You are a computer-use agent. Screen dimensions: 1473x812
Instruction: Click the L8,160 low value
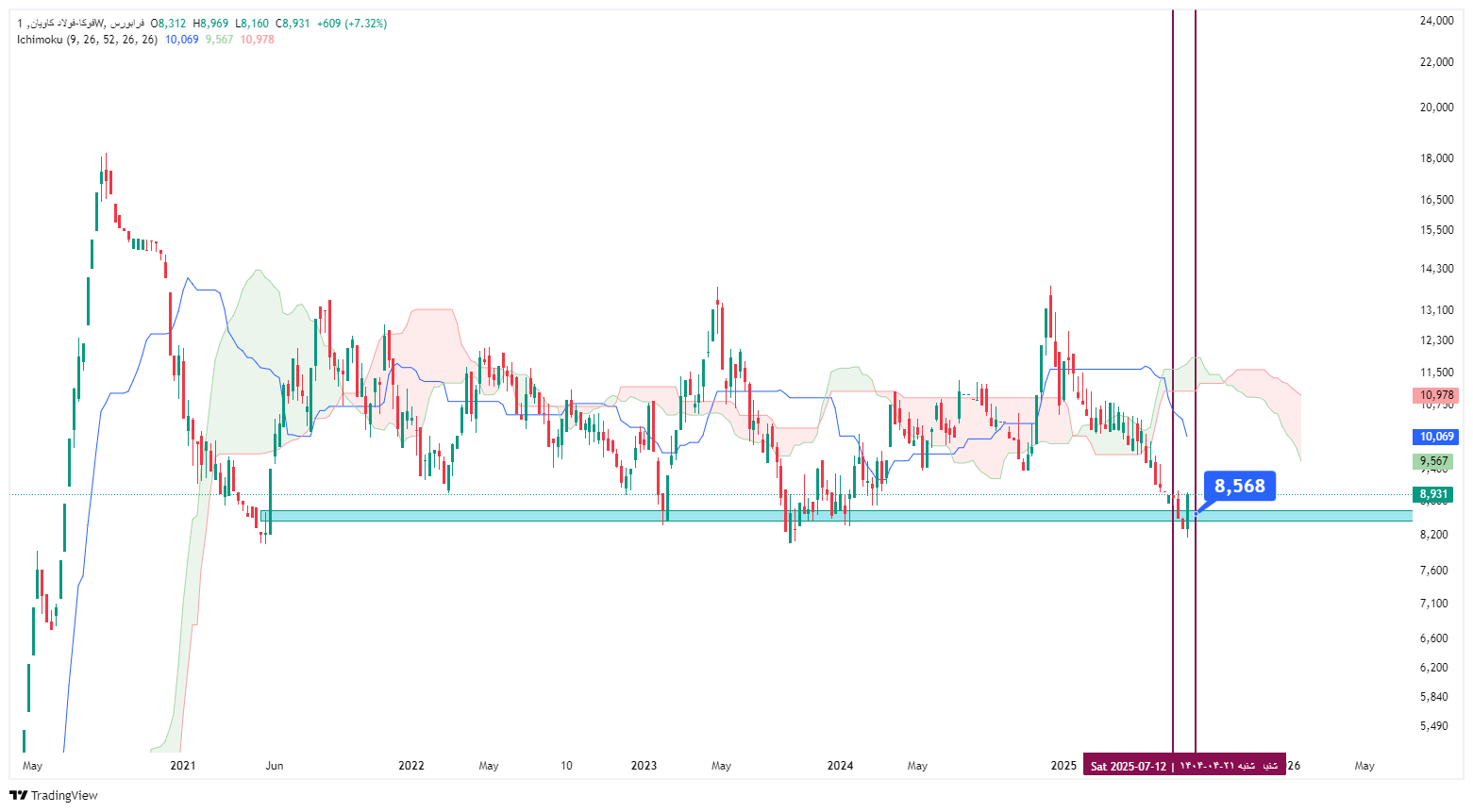pos(252,24)
